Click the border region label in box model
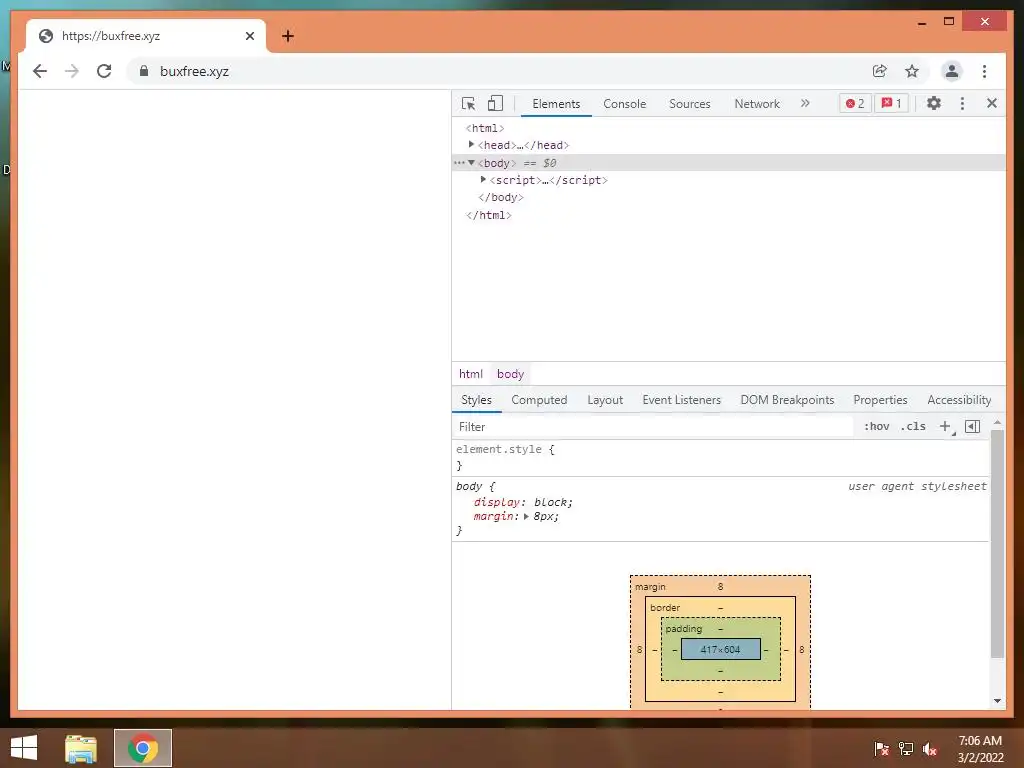This screenshot has width=1024, height=768. point(665,607)
